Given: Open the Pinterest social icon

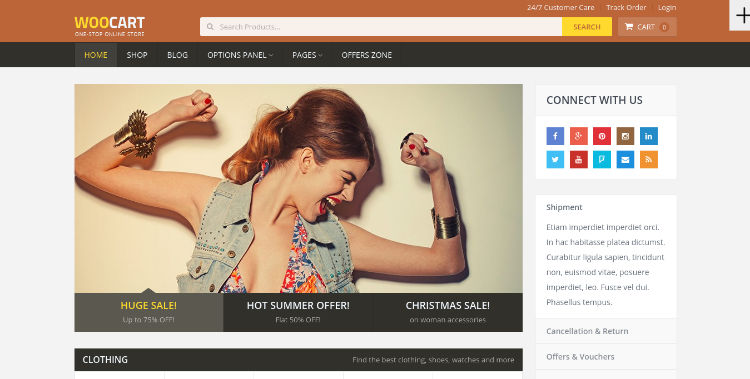Looking at the screenshot, I should pos(602,136).
